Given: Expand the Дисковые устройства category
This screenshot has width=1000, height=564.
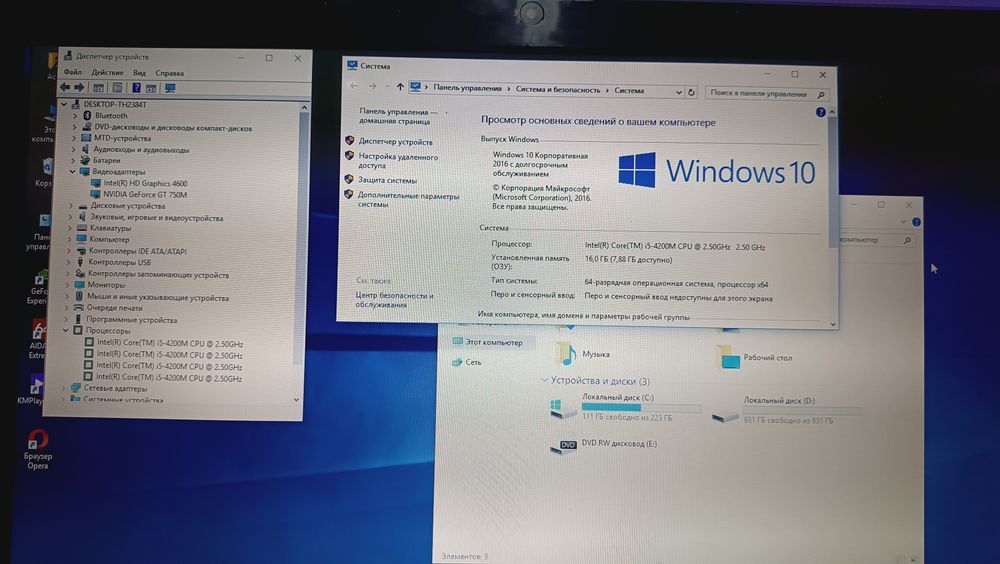Looking at the screenshot, I should (x=71, y=206).
